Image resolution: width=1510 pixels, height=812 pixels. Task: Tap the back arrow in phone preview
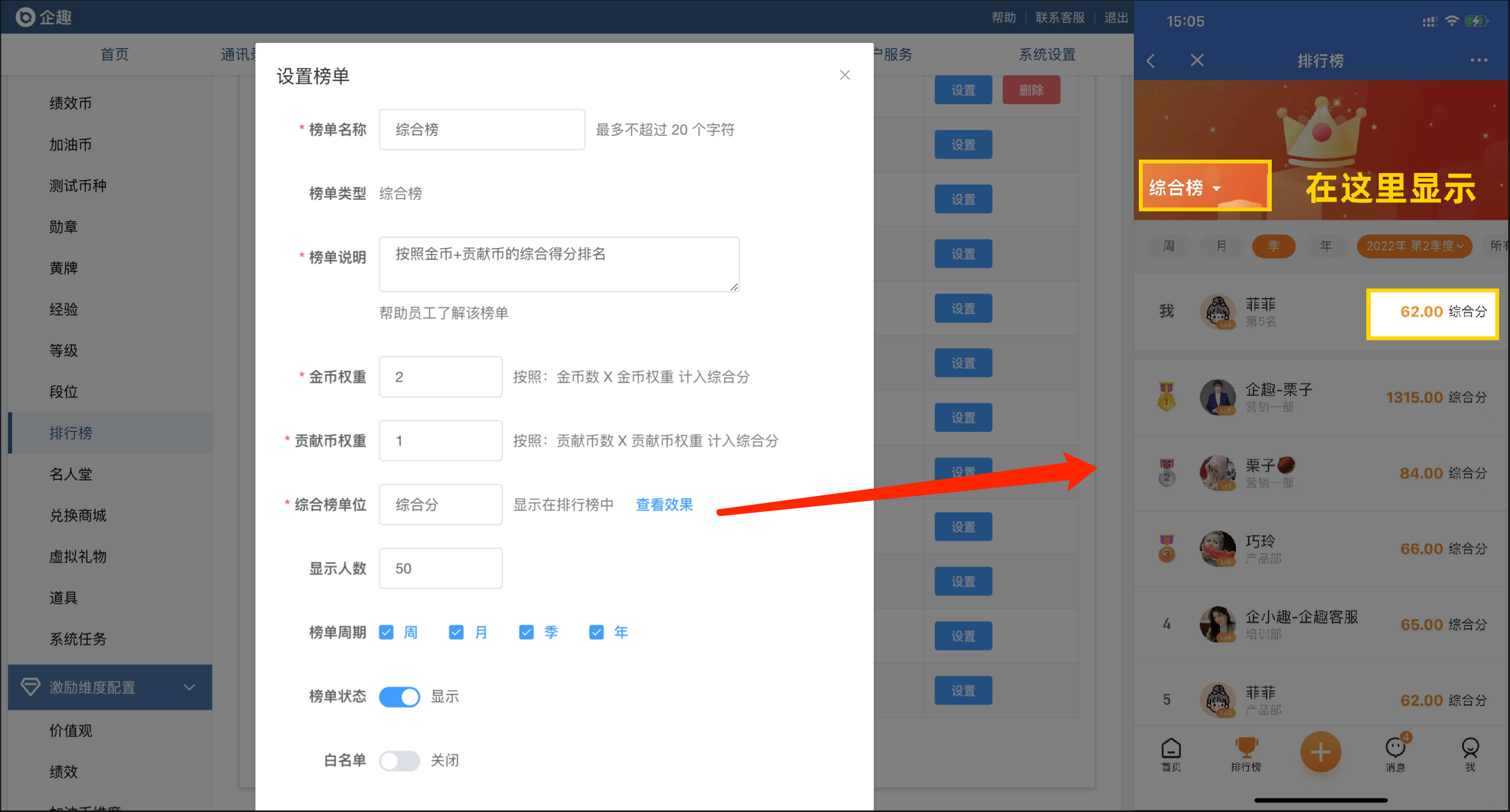(1151, 61)
